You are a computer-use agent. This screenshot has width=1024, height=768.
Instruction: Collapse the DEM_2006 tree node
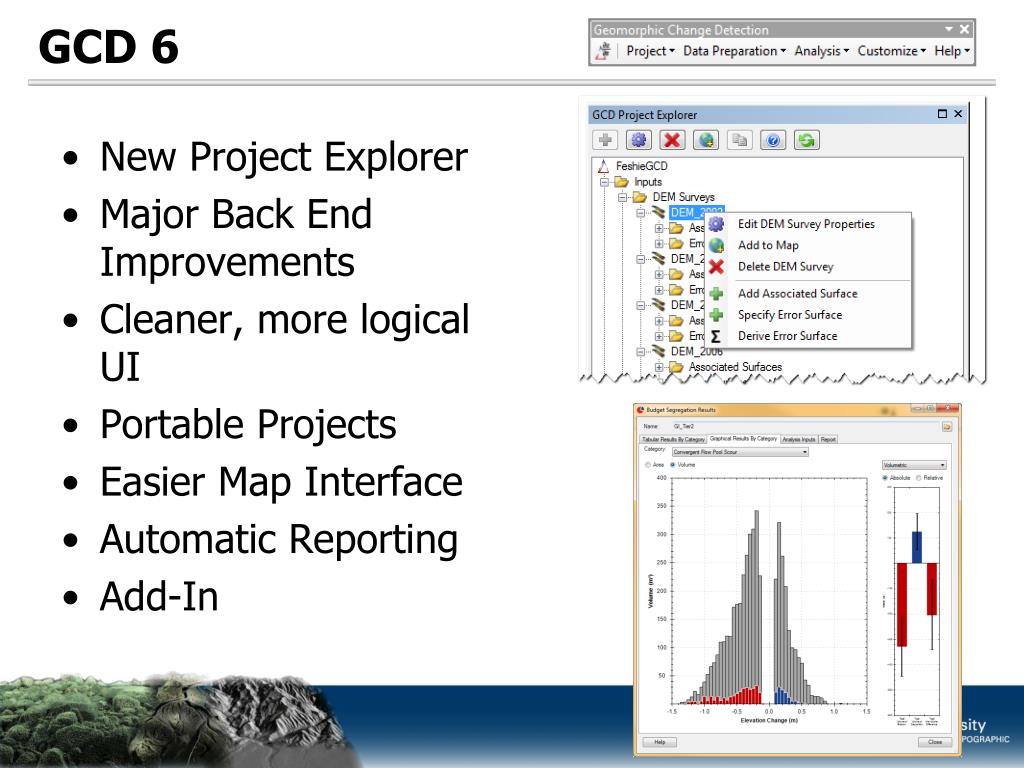pos(641,352)
